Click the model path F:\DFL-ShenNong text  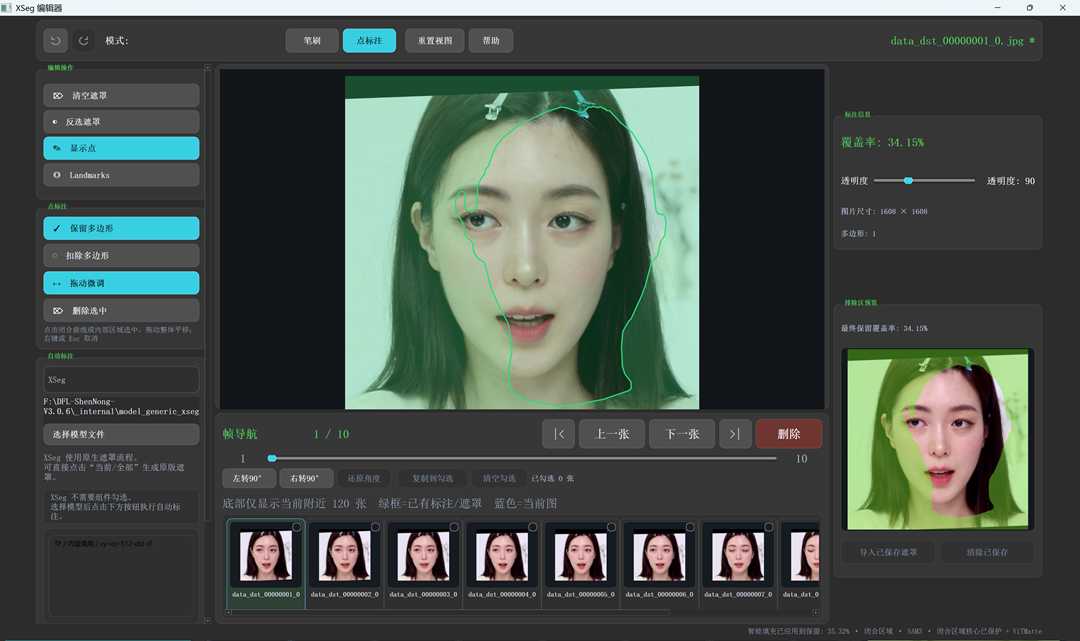[x=121, y=406]
